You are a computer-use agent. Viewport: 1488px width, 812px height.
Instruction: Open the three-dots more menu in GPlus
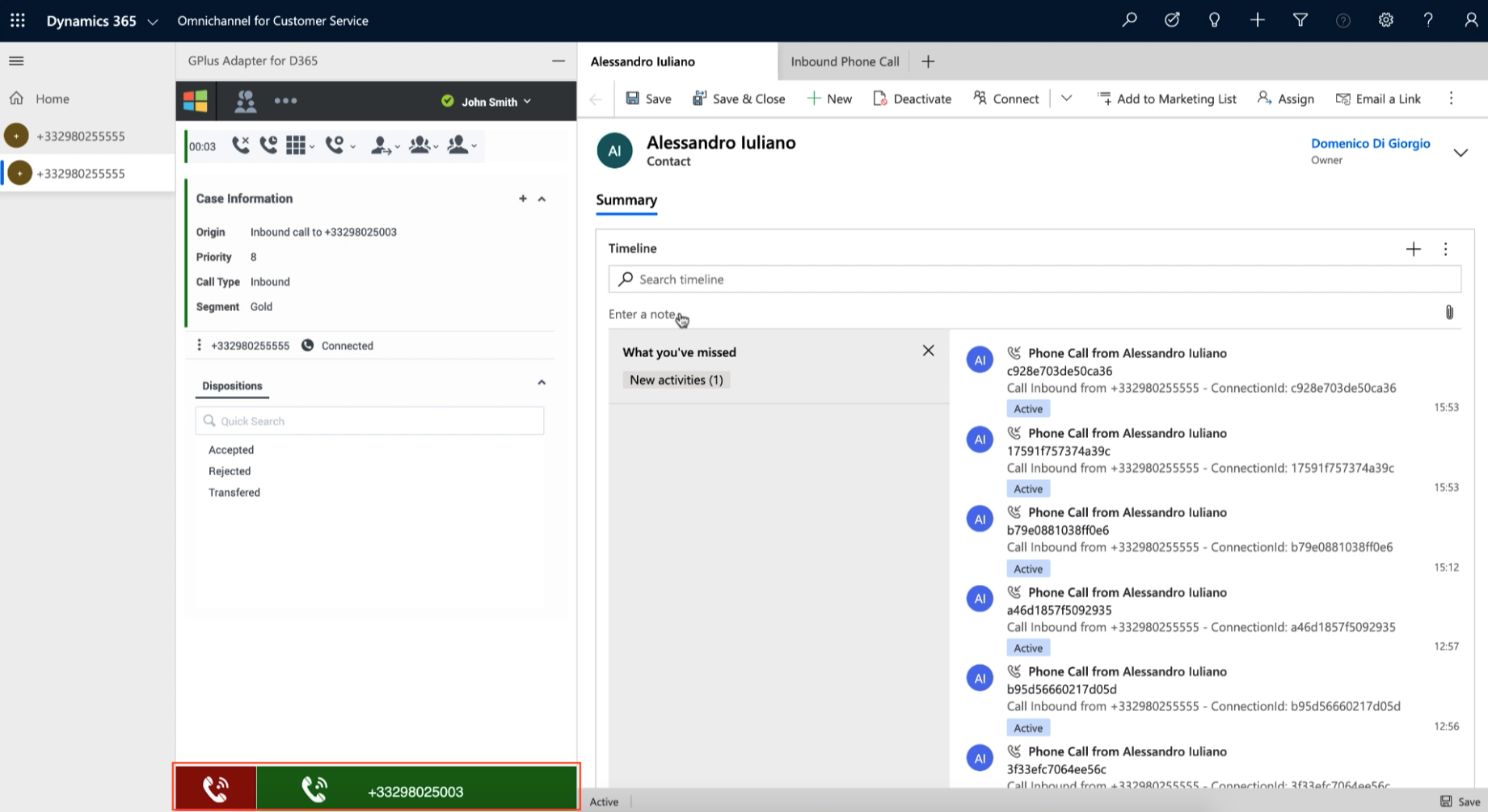285,101
